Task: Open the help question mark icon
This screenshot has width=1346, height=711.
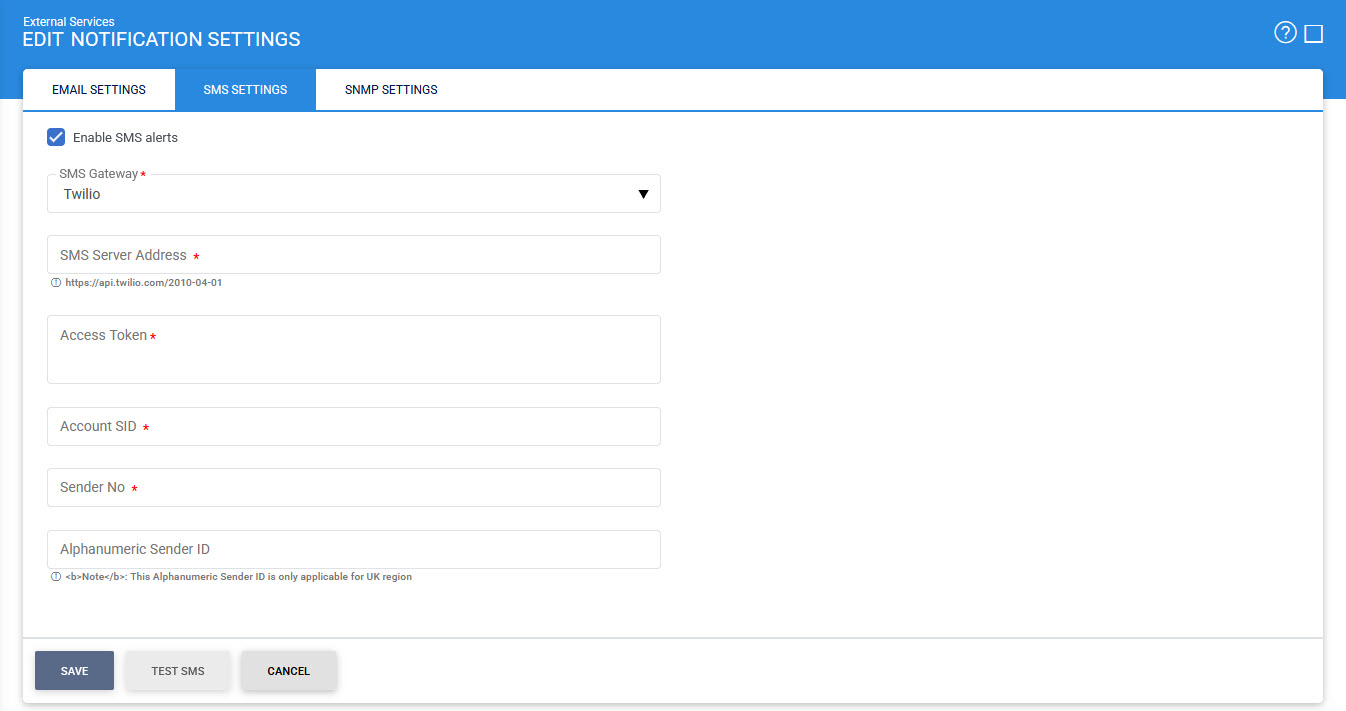Action: click(x=1284, y=33)
